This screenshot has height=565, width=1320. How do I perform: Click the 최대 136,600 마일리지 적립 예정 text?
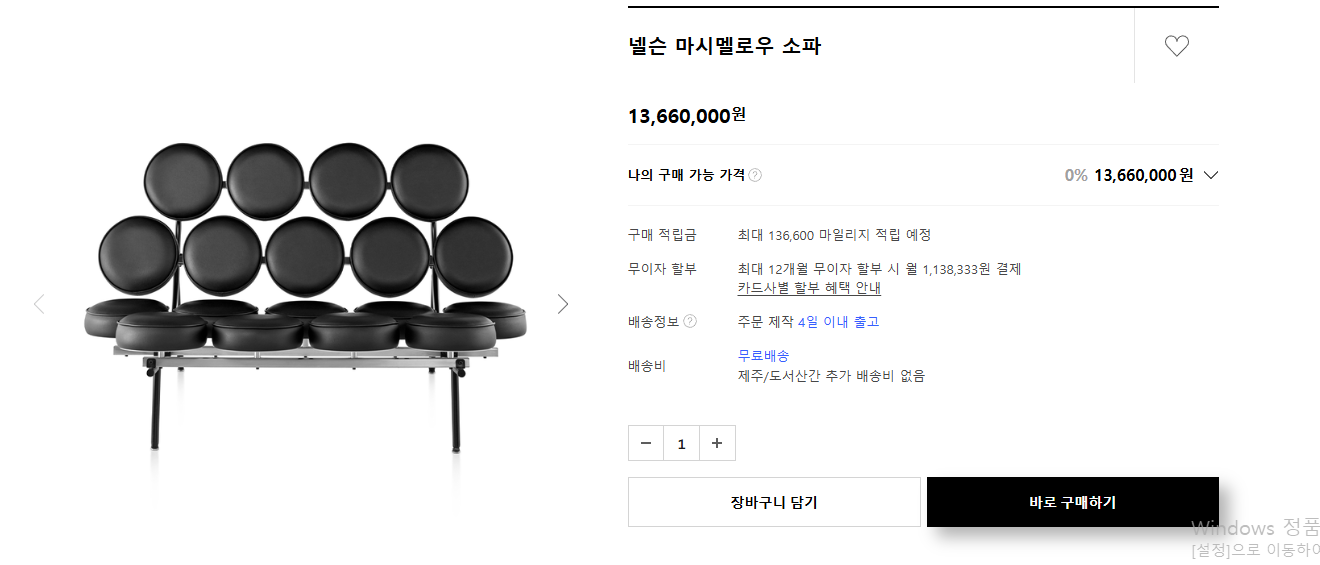coord(834,235)
